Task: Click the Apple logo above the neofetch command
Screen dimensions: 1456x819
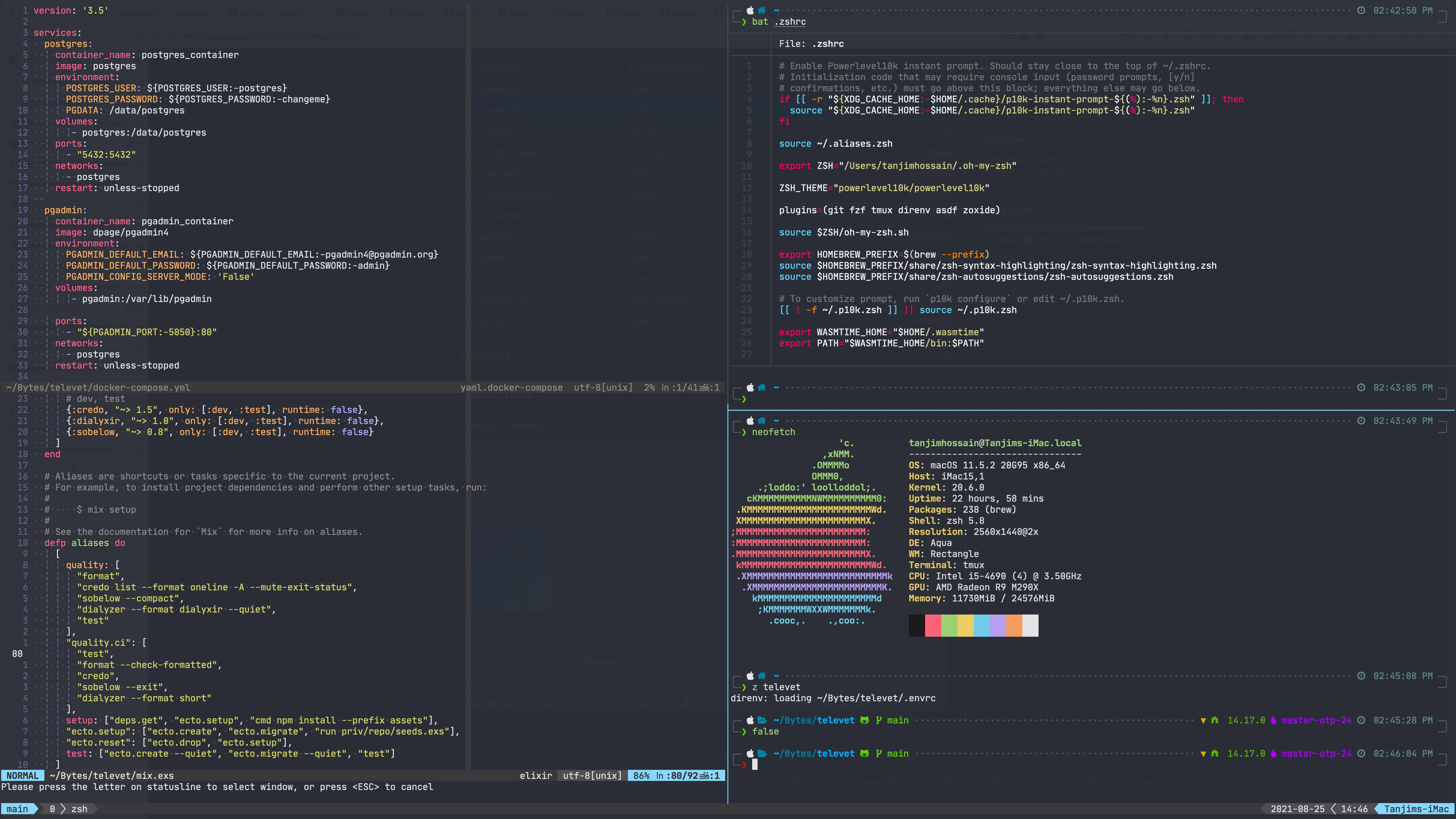Action: (750, 421)
